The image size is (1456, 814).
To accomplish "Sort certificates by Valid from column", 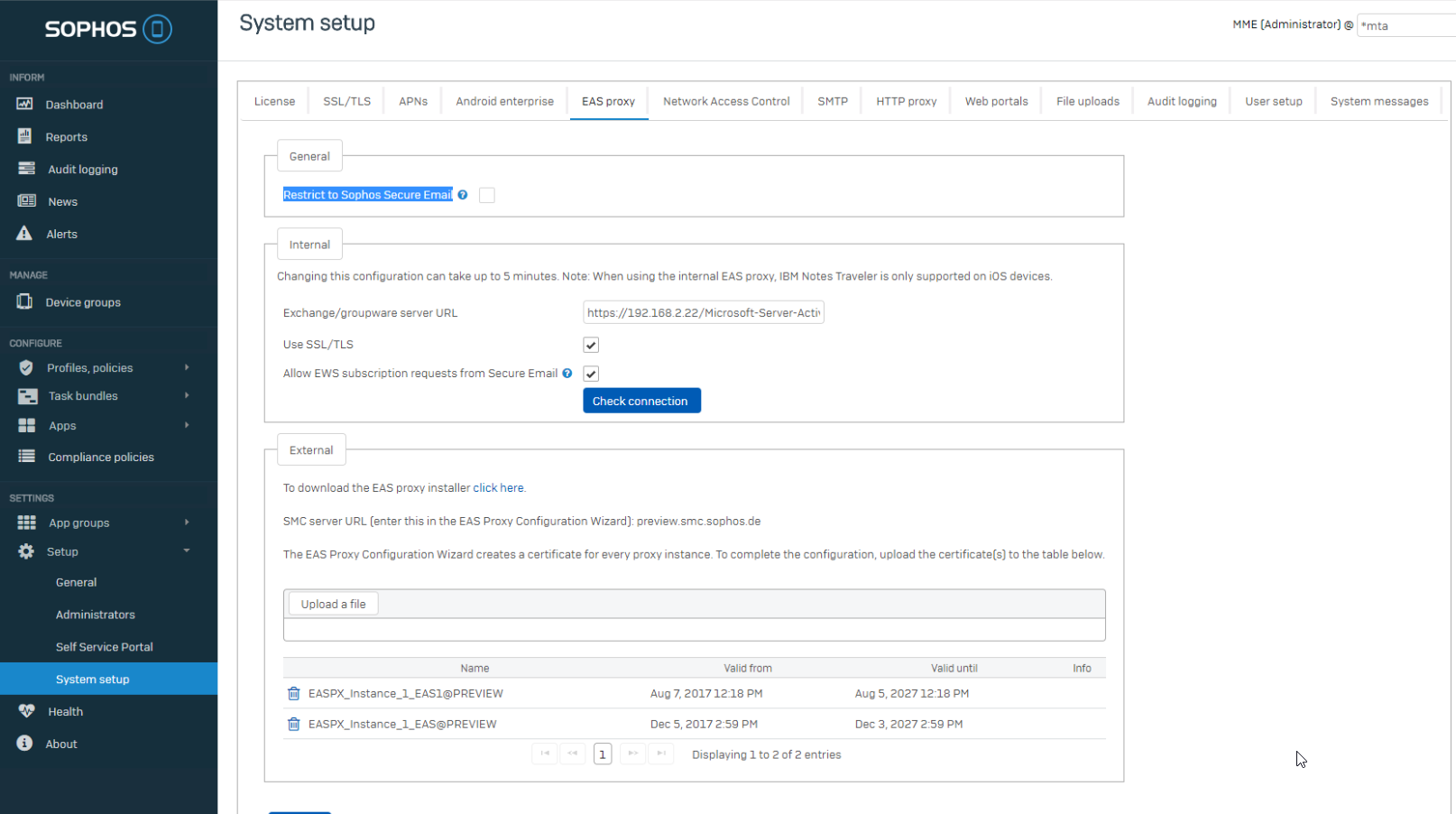I will click(747, 668).
